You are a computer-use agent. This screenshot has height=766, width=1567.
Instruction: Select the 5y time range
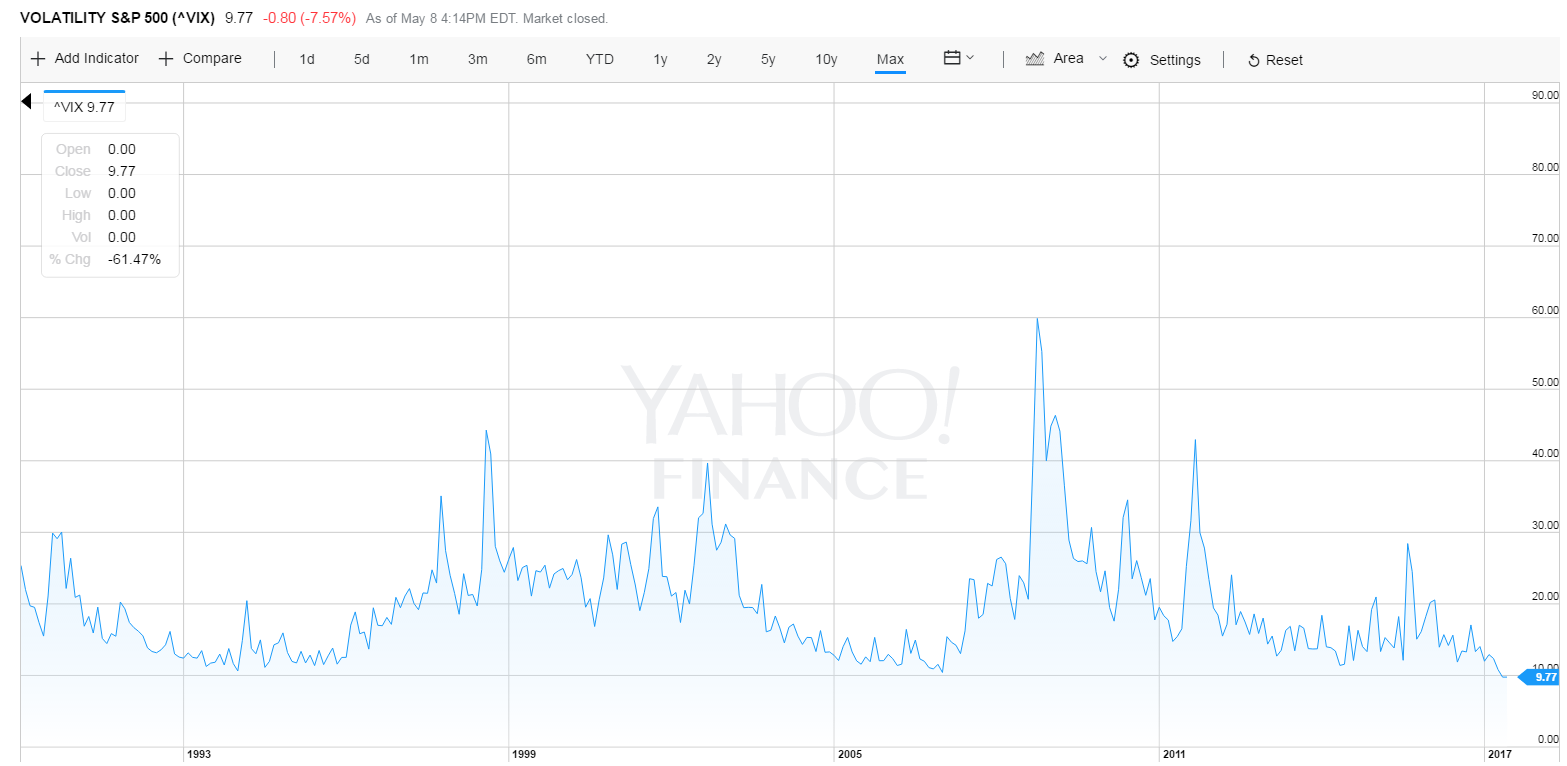(768, 59)
